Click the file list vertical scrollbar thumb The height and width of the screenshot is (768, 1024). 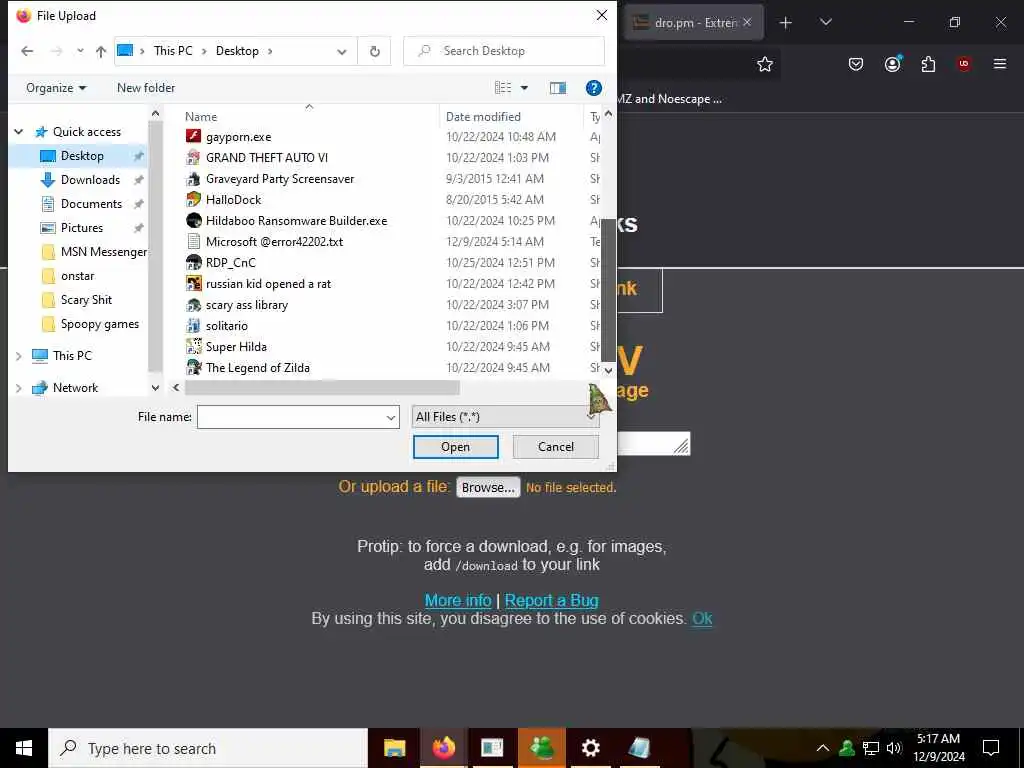pyautogui.click(x=608, y=291)
